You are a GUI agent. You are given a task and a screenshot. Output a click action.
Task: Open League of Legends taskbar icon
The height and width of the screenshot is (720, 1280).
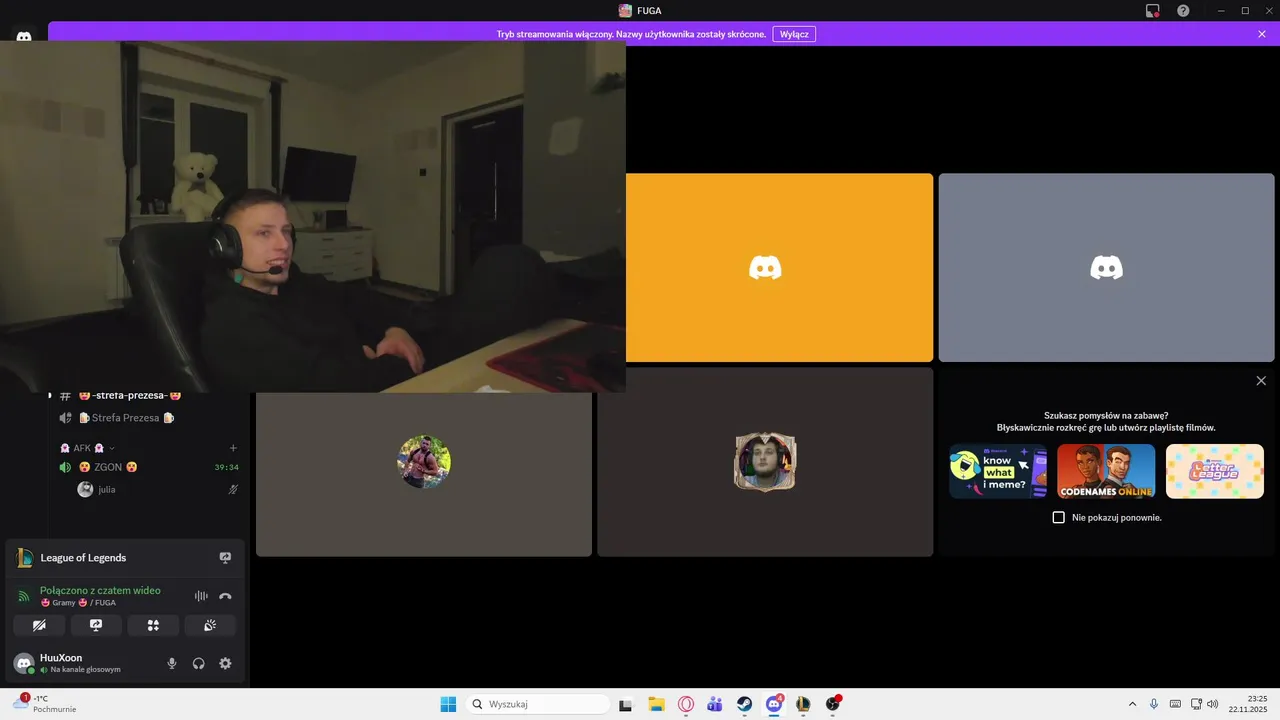point(803,704)
